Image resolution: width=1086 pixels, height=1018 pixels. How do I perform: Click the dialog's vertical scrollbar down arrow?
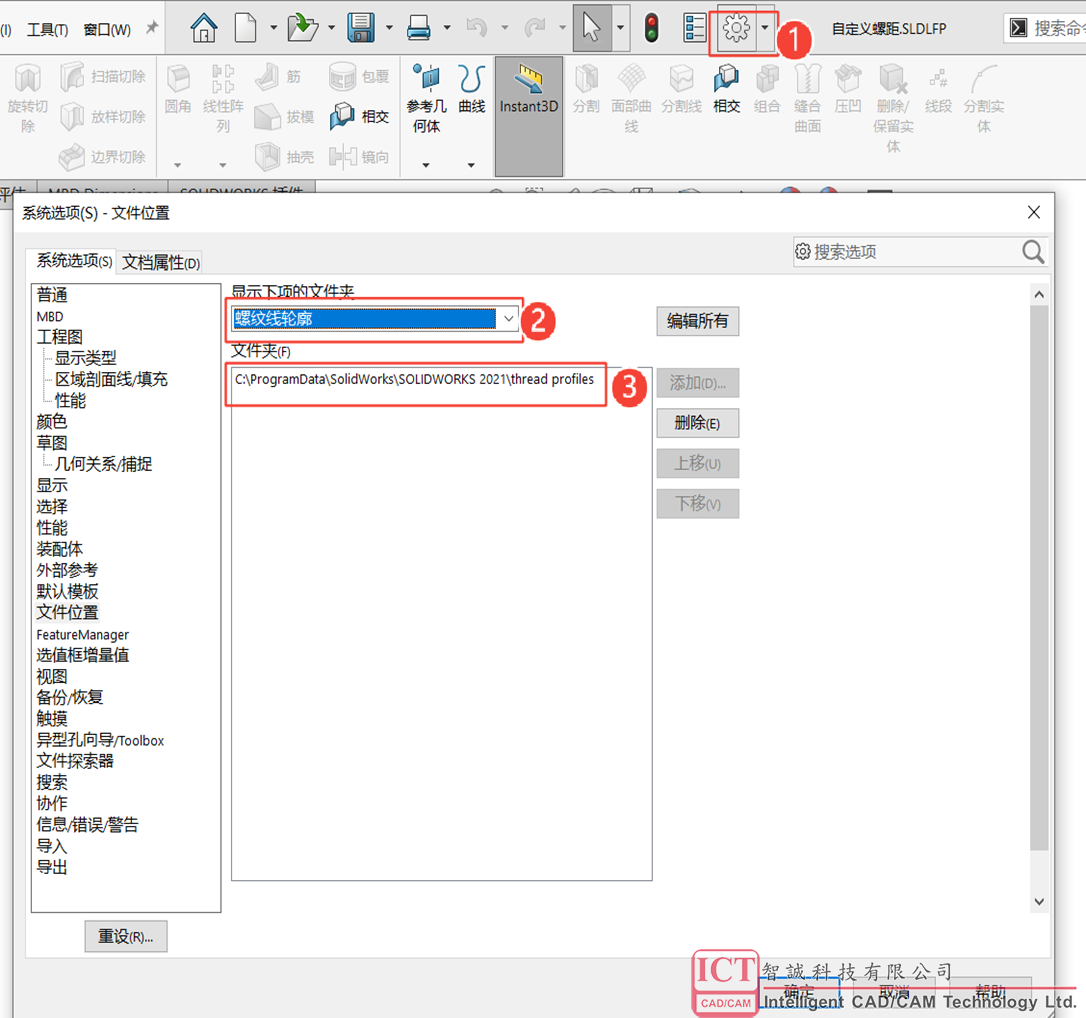tap(1038, 901)
